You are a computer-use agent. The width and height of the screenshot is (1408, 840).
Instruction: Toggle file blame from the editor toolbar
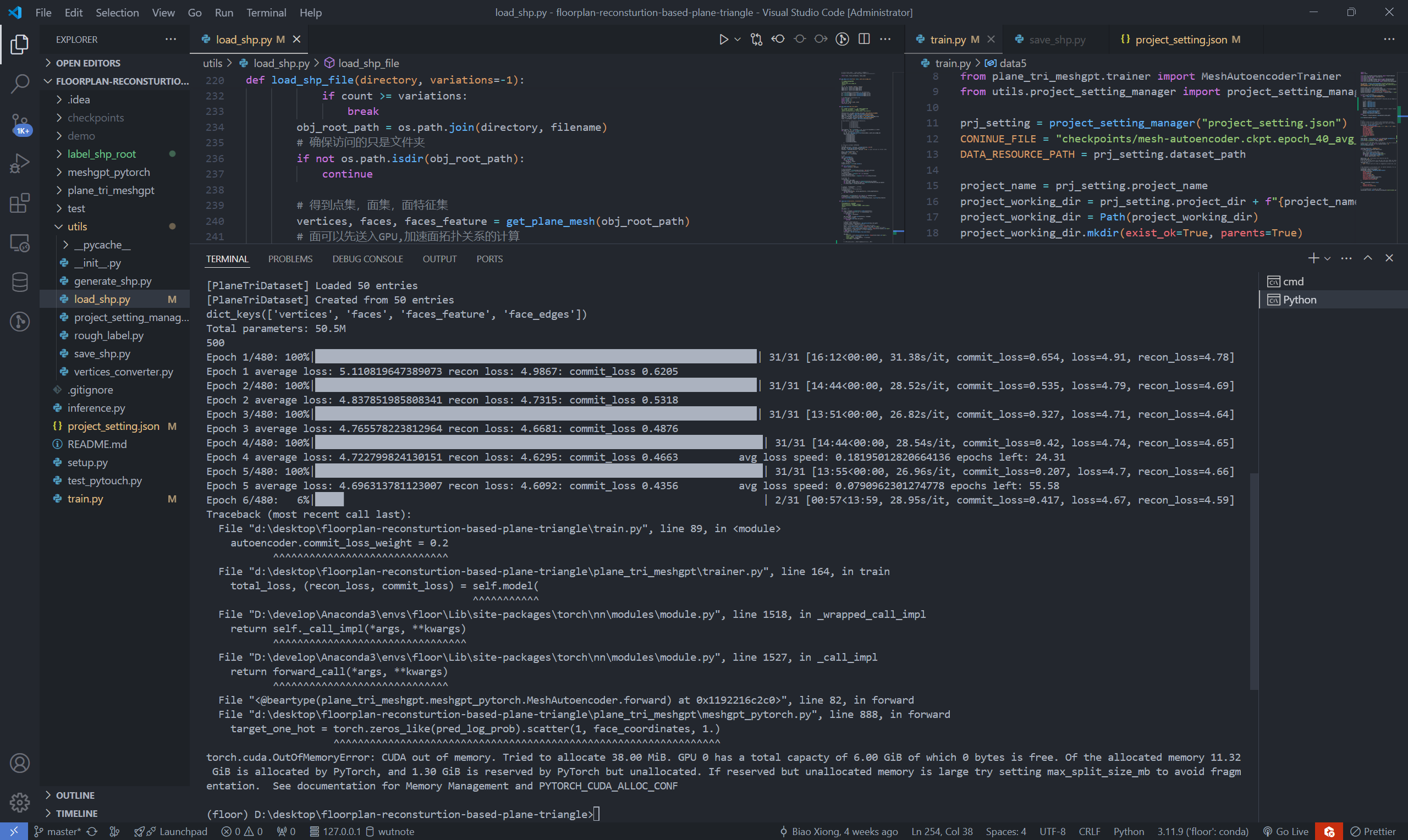(799, 39)
